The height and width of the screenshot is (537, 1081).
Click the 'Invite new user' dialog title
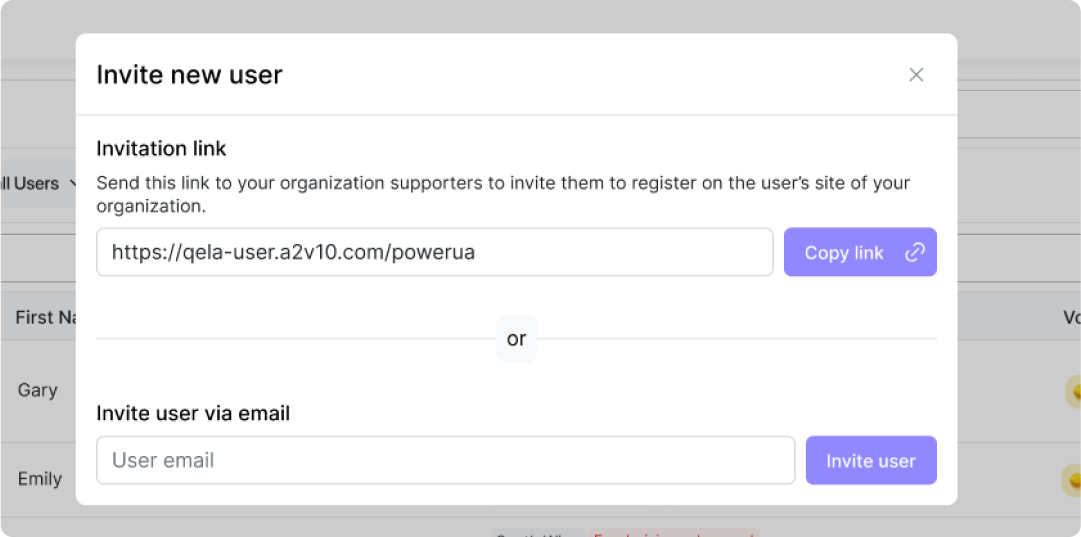[189, 75]
